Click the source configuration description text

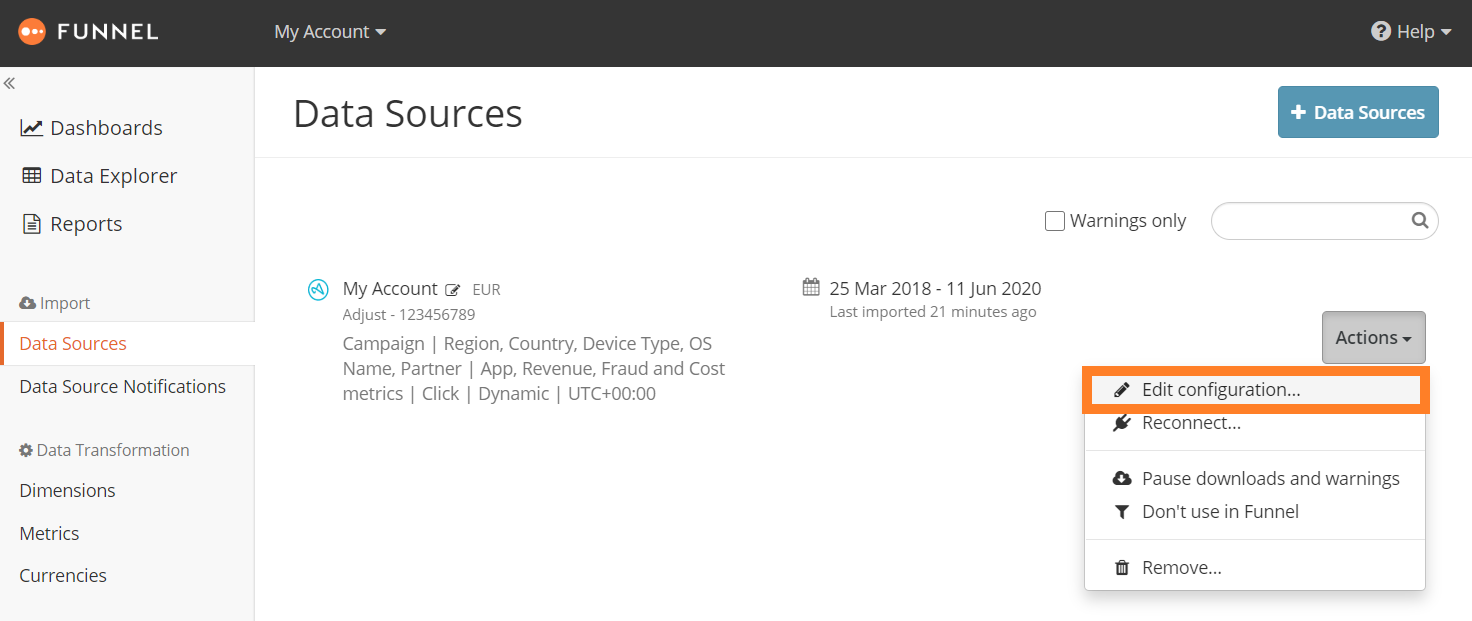534,369
